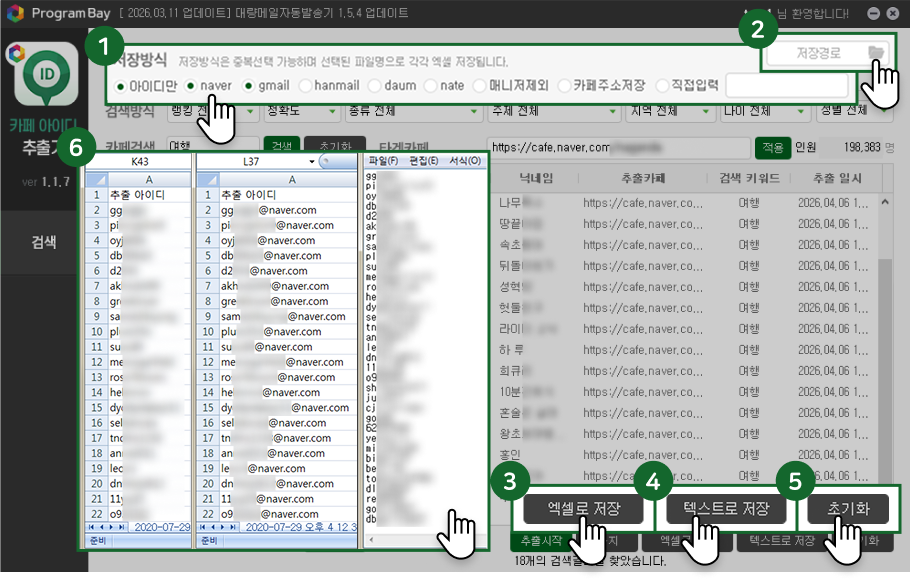Choose the daum save option
Screen dimensions: 910x581
click(376, 86)
